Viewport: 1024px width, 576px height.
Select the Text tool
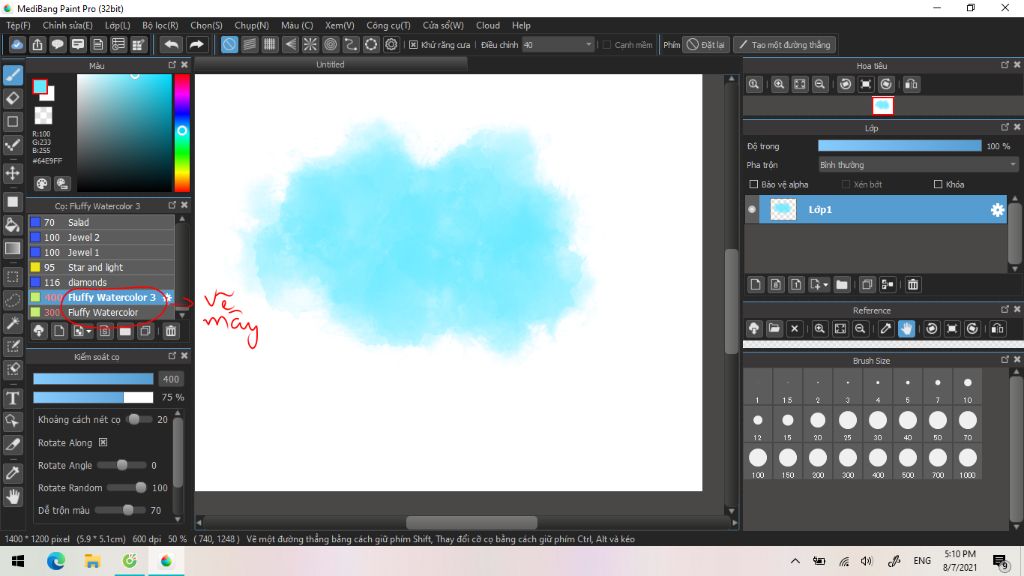[x=13, y=398]
